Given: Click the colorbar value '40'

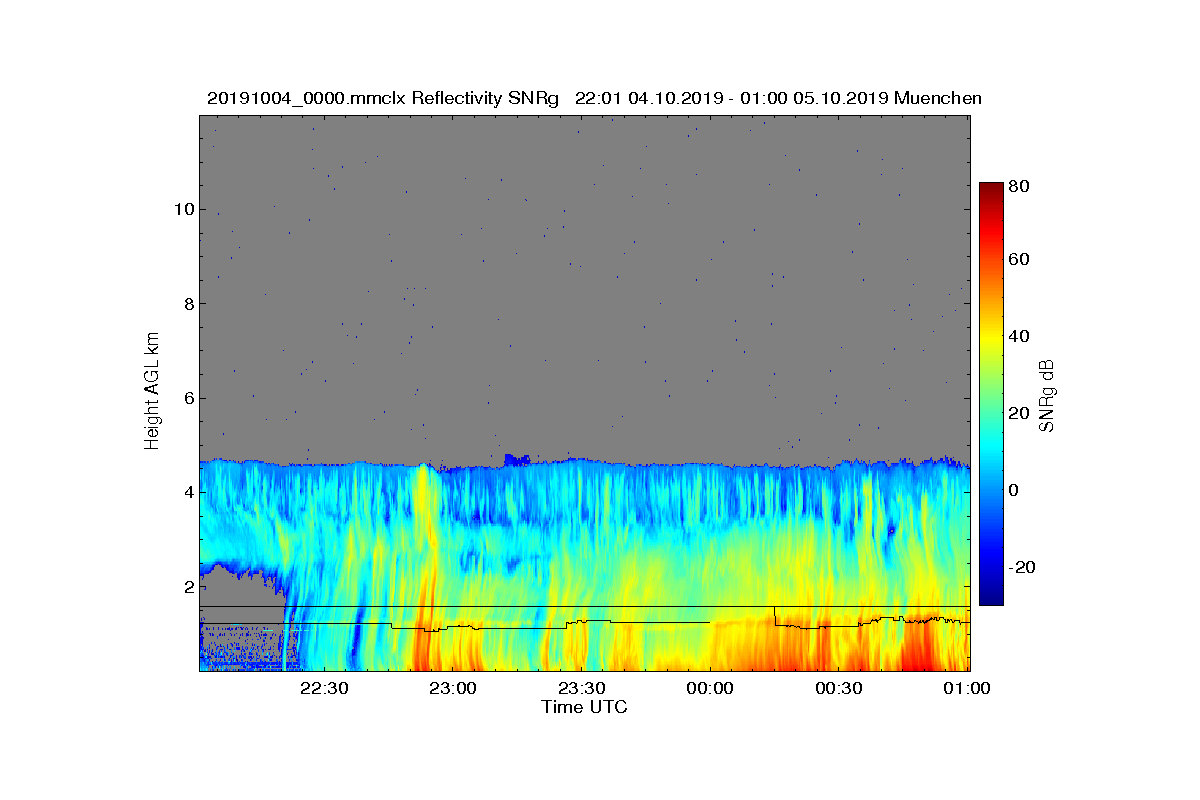Looking at the screenshot, I should [x=1020, y=336].
